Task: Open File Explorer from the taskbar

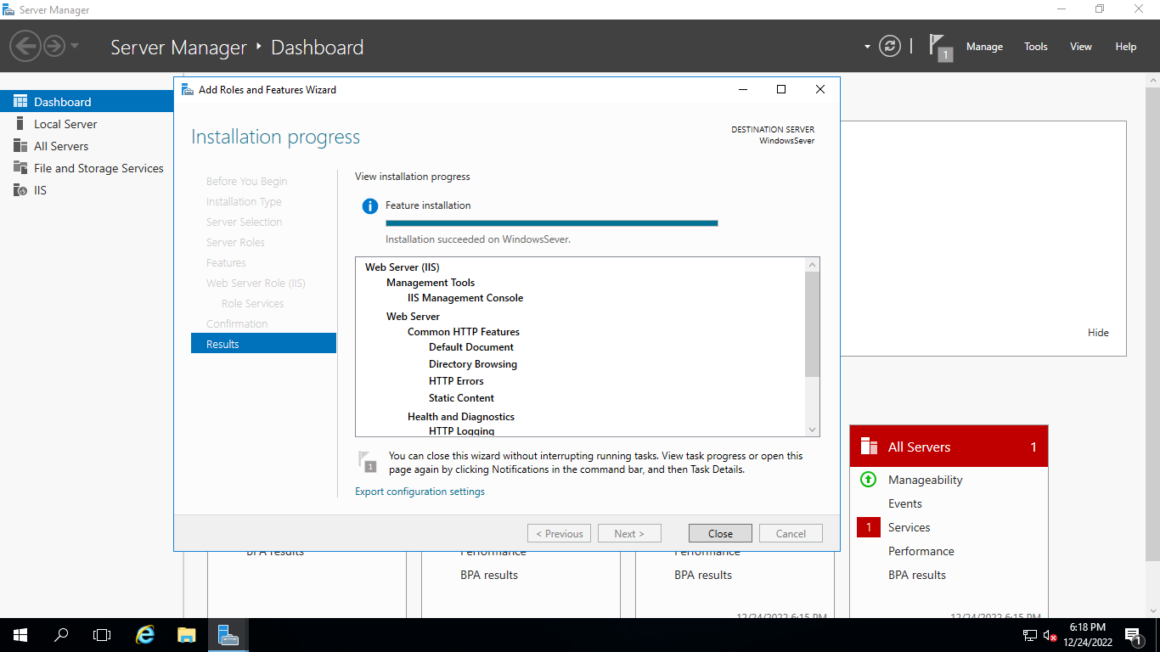Action: click(x=186, y=635)
